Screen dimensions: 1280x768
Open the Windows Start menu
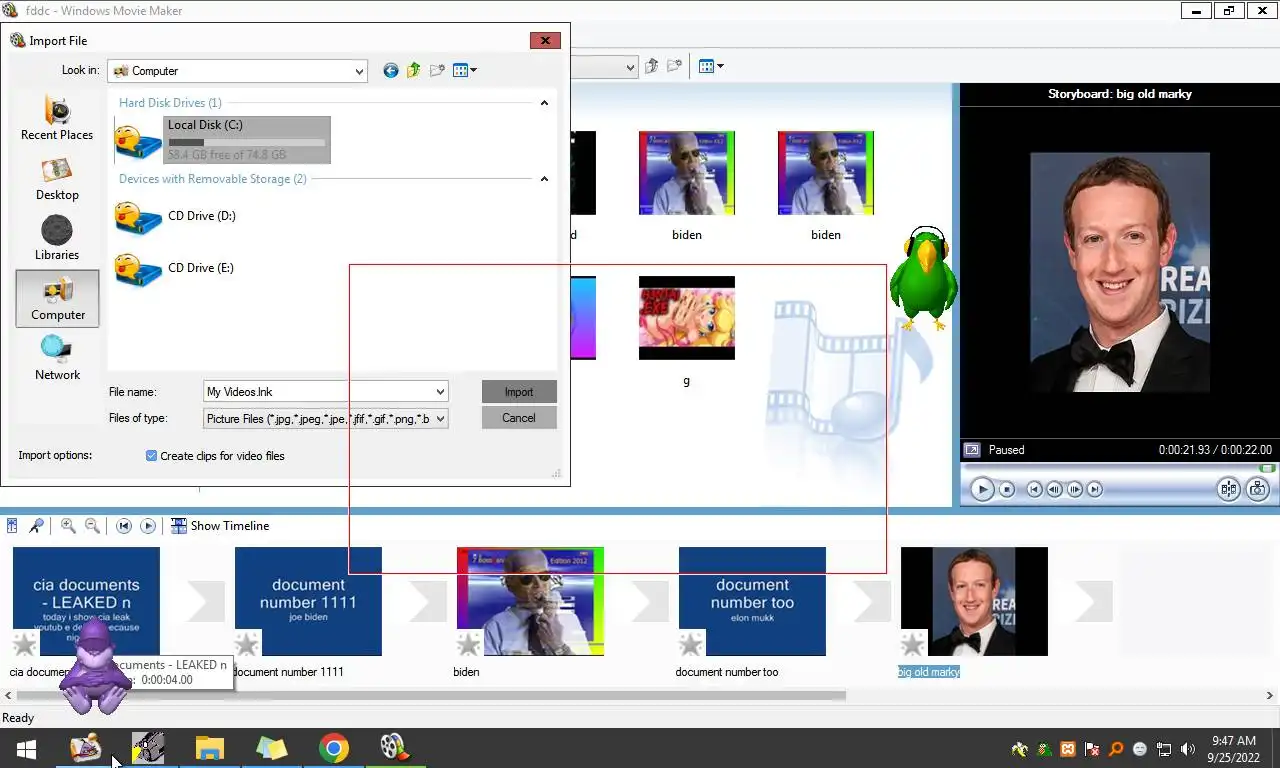(x=27, y=748)
